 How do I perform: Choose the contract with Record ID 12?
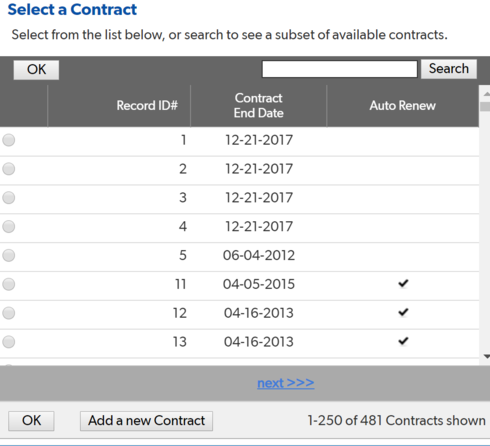pos(9,313)
